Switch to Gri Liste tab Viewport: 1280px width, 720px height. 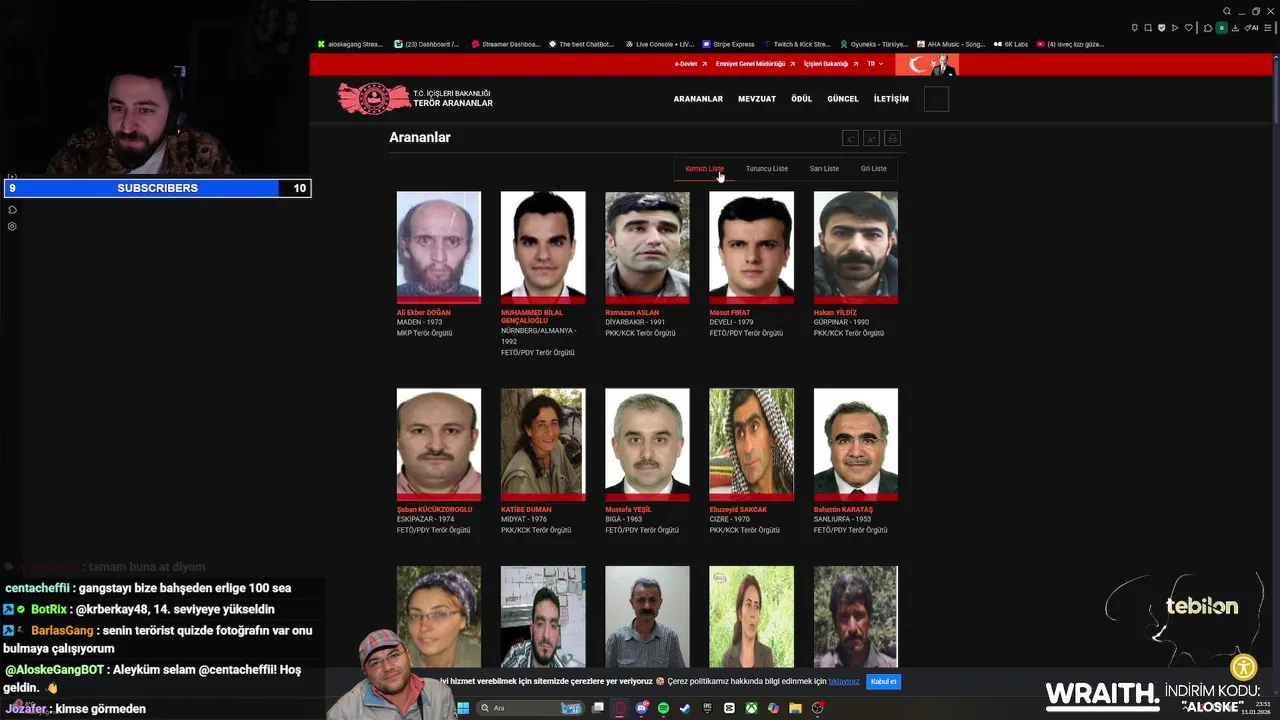[x=873, y=168]
